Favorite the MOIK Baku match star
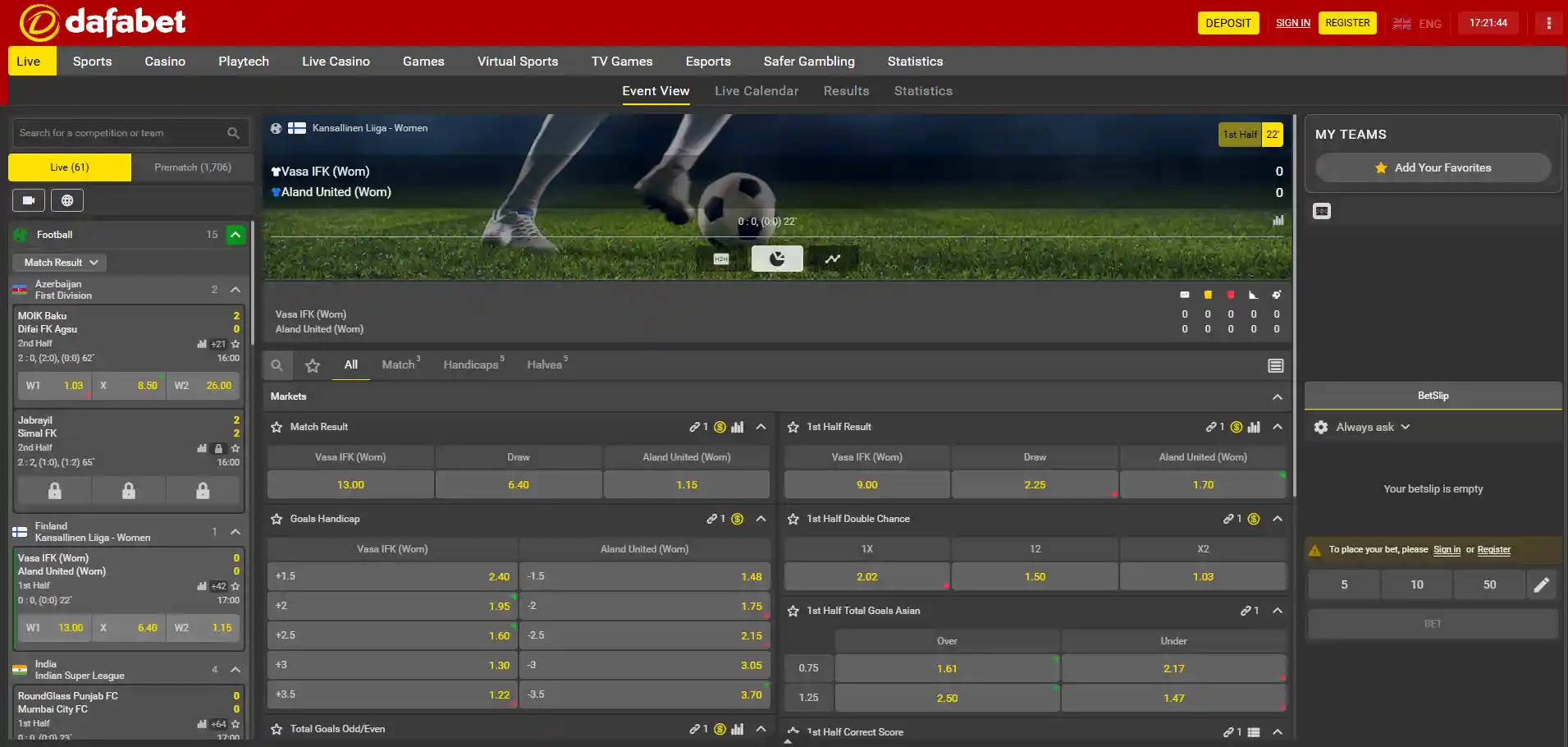Screen dimensions: 1568x747 [235, 344]
